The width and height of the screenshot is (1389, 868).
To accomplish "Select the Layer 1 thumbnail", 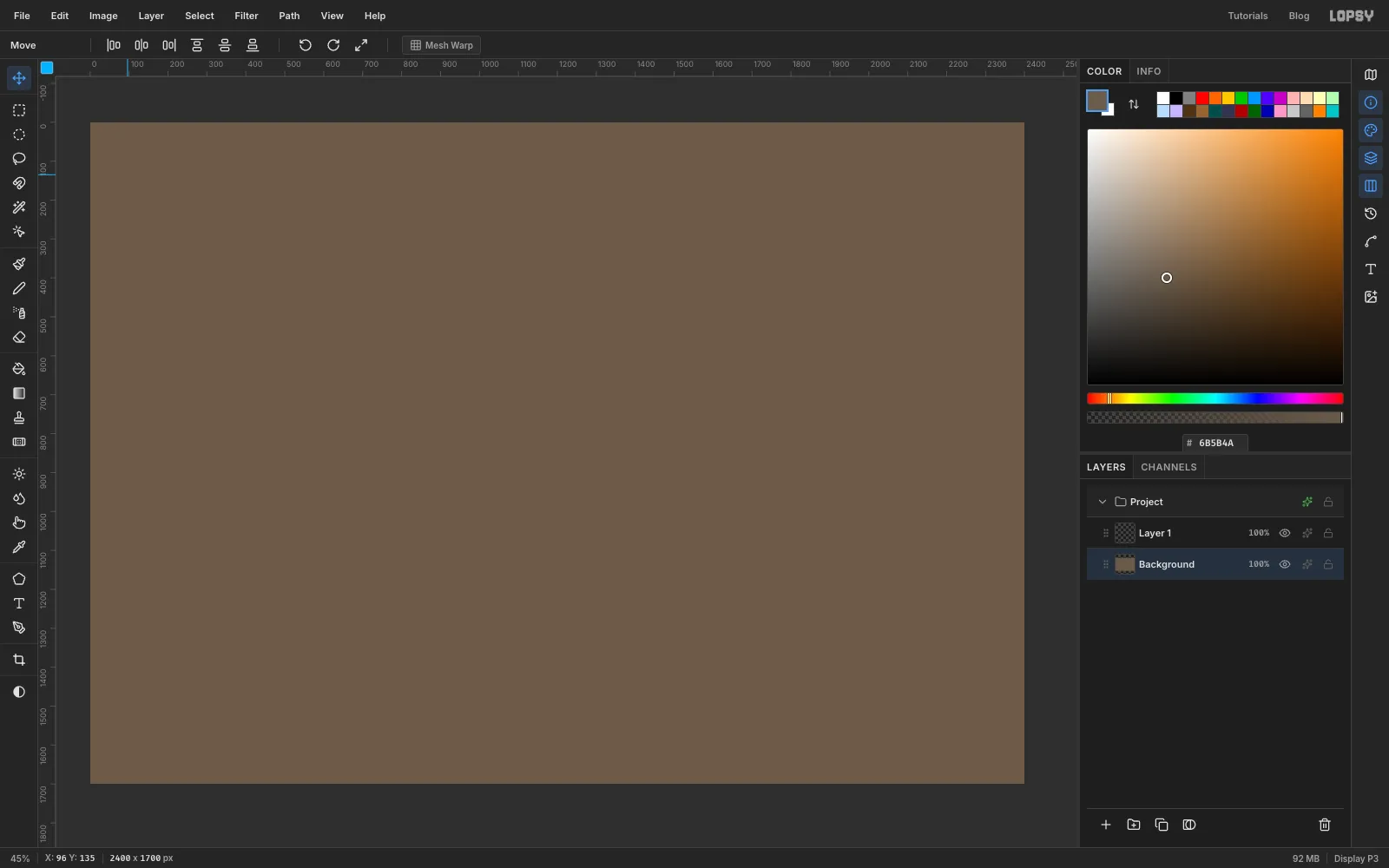I will [1125, 533].
